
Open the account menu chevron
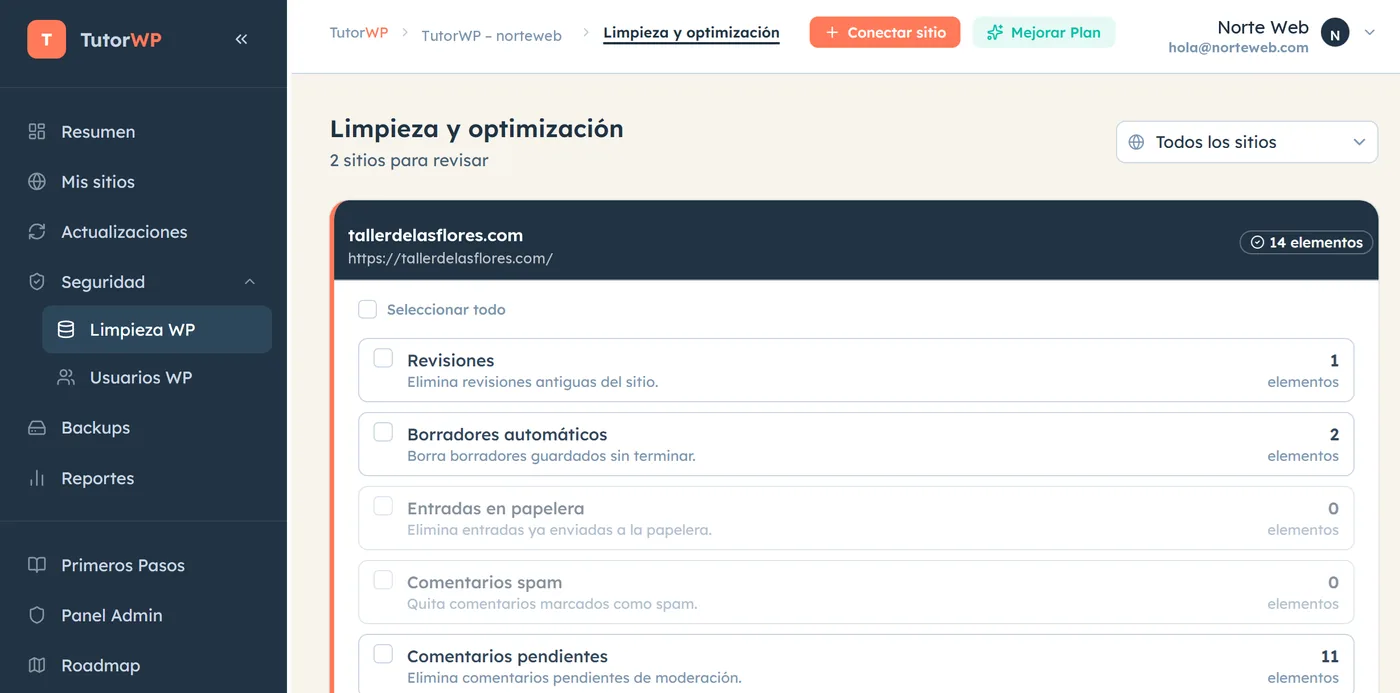pos(1370,32)
